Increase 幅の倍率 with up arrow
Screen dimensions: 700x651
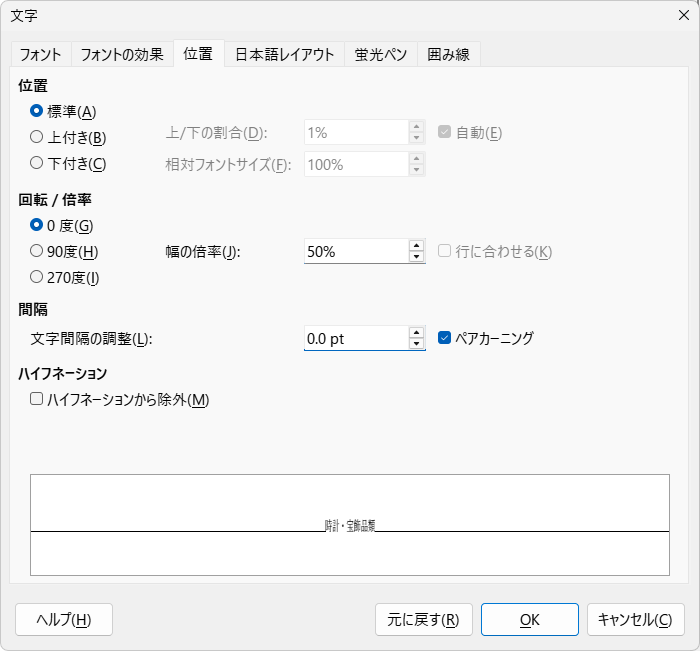tap(416, 245)
